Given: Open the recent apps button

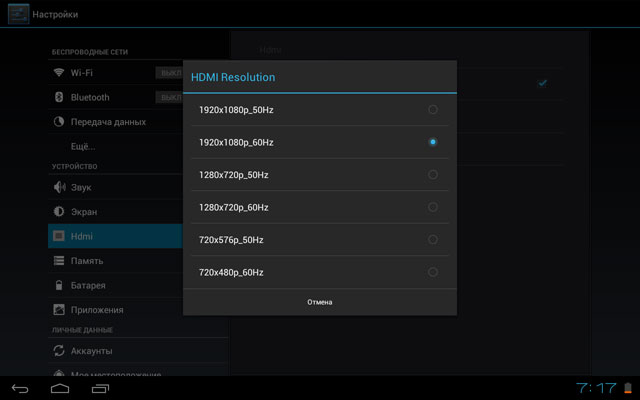Looking at the screenshot, I should pos(101,387).
